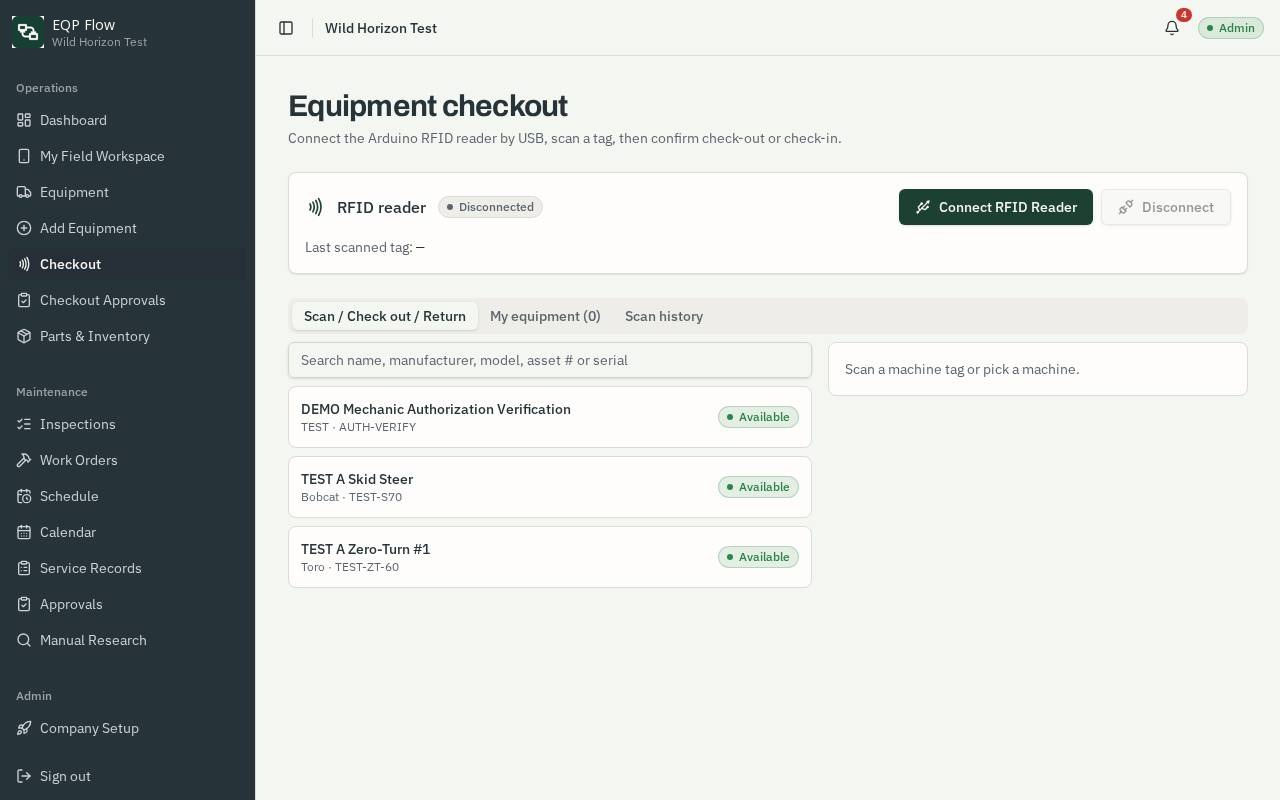Switch to the Scan history tab
This screenshot has width=1280, height=800.
(664, 316)
